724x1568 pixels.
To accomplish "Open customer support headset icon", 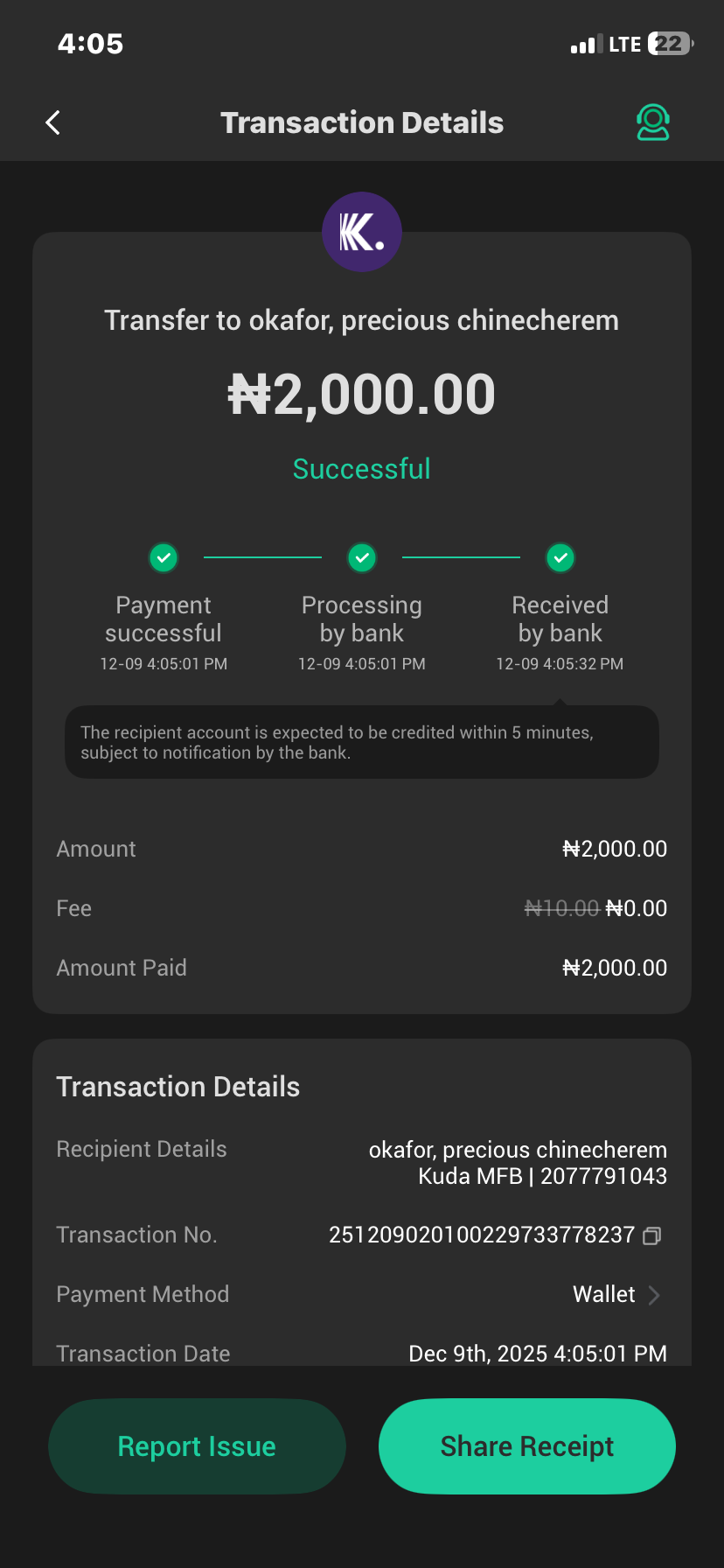I will coord(652,122).
